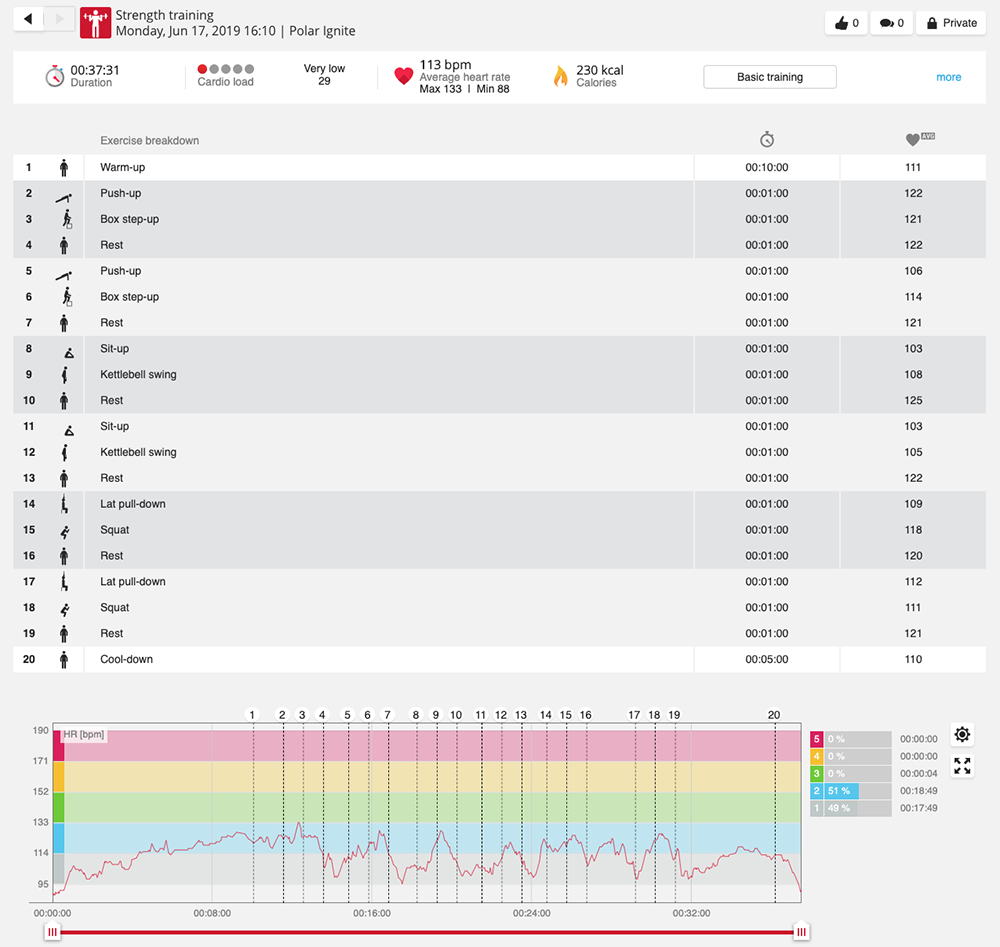Toggle Private lock privacy setting
The height and width of the screenshot is (947, 1000).
point(951,23)
